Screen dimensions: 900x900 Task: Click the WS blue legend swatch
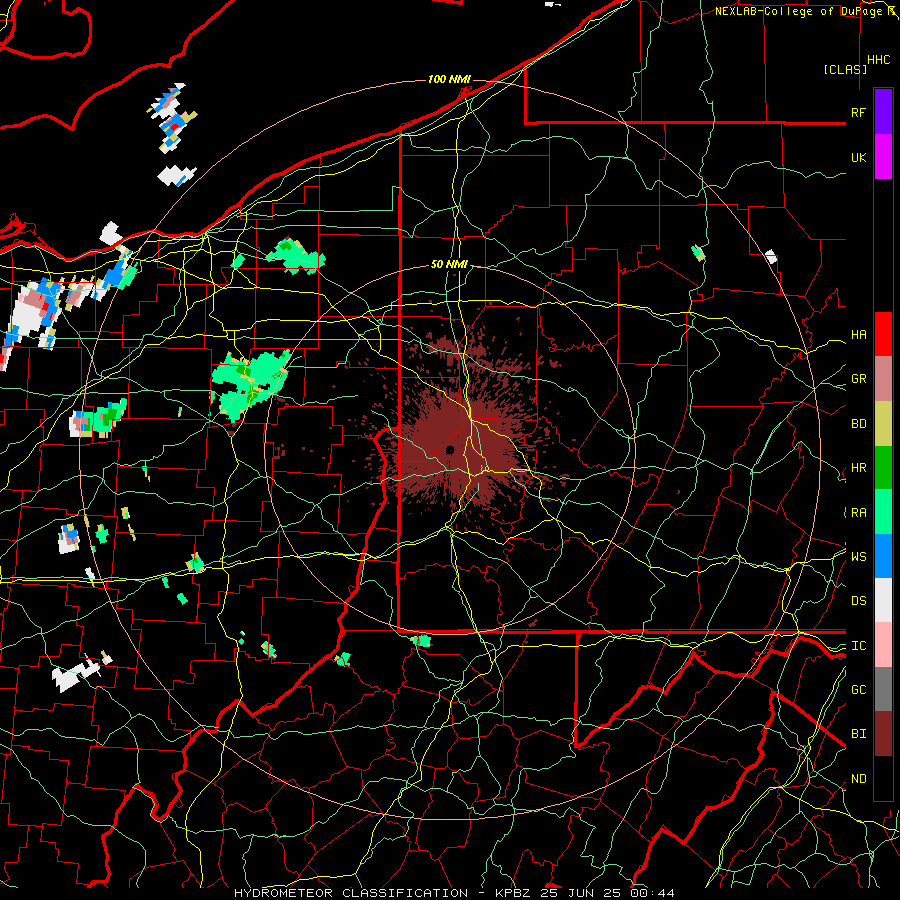pyautogui.click(x=883, y=556)
